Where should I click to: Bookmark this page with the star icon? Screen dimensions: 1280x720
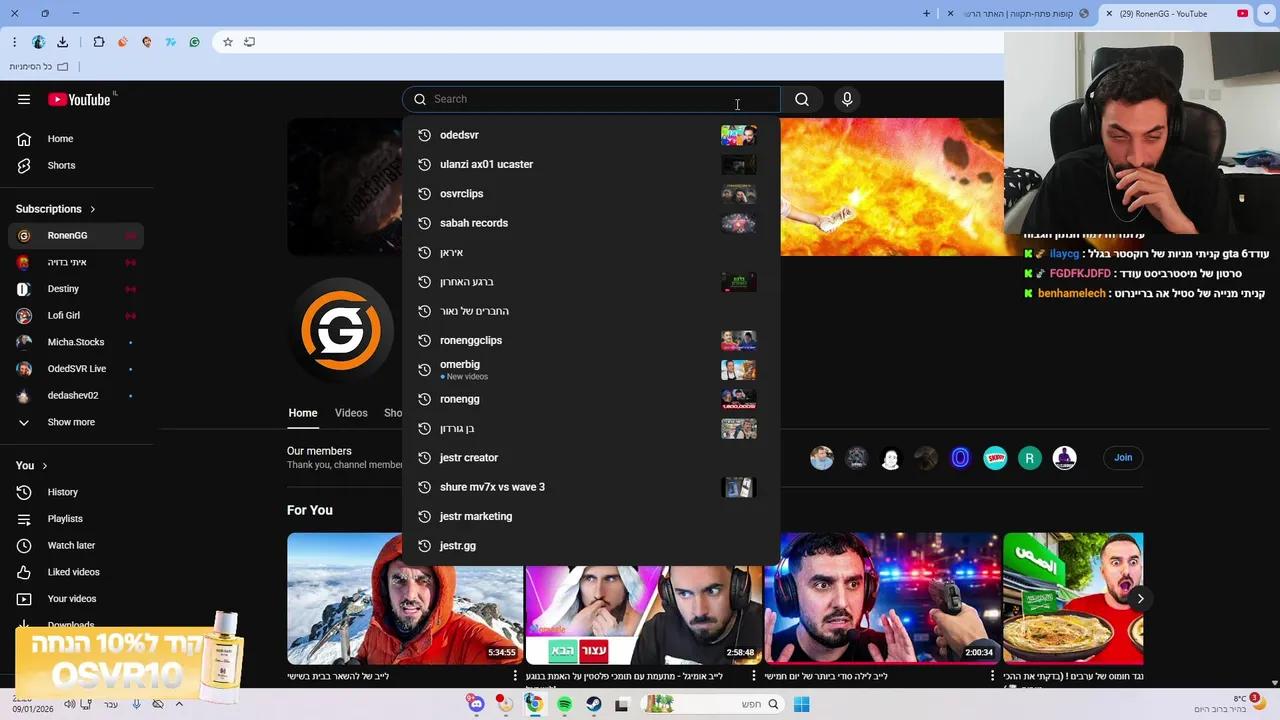[228, 42]
